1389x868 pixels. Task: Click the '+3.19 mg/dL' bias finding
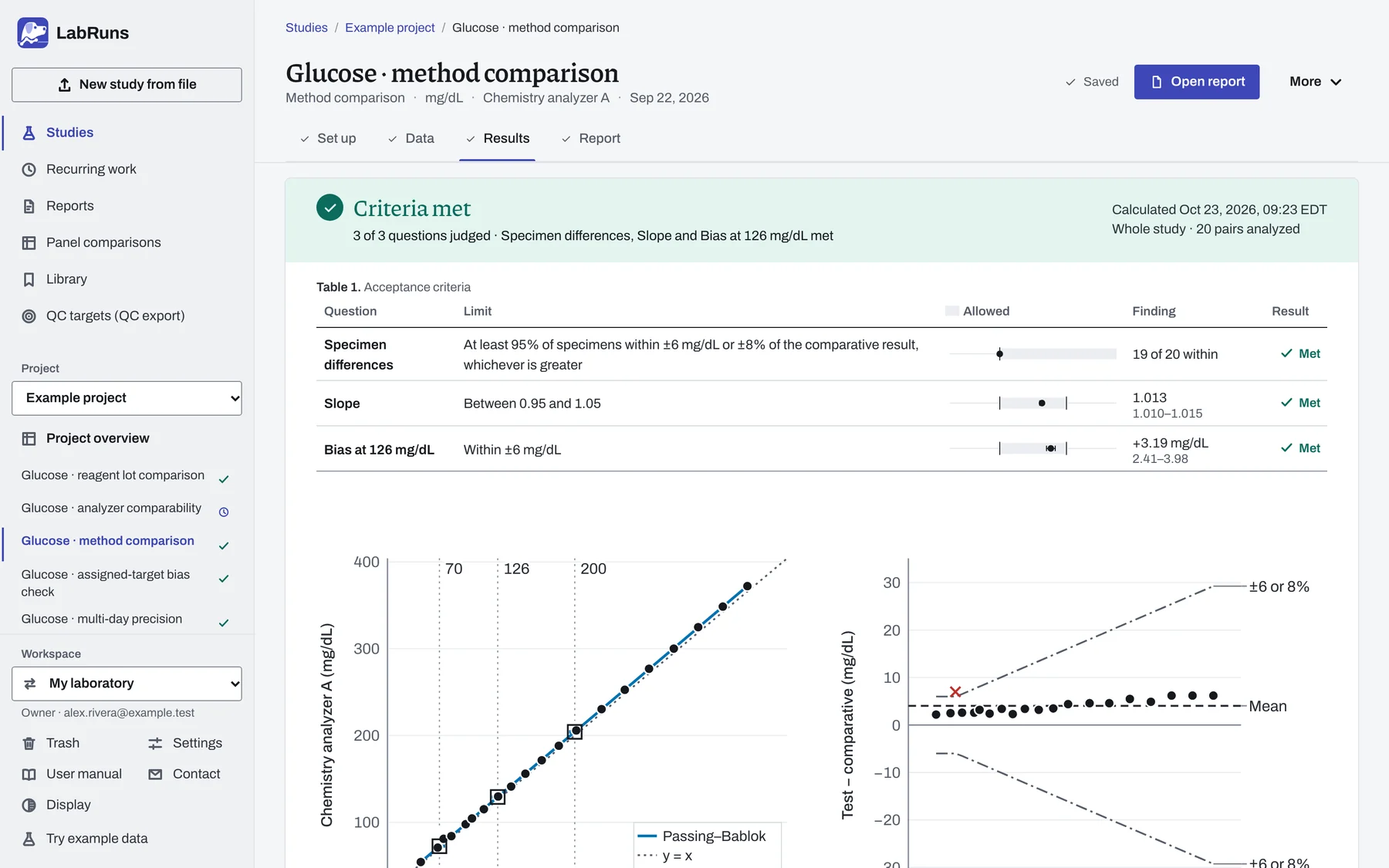[x=1170, y=443]
